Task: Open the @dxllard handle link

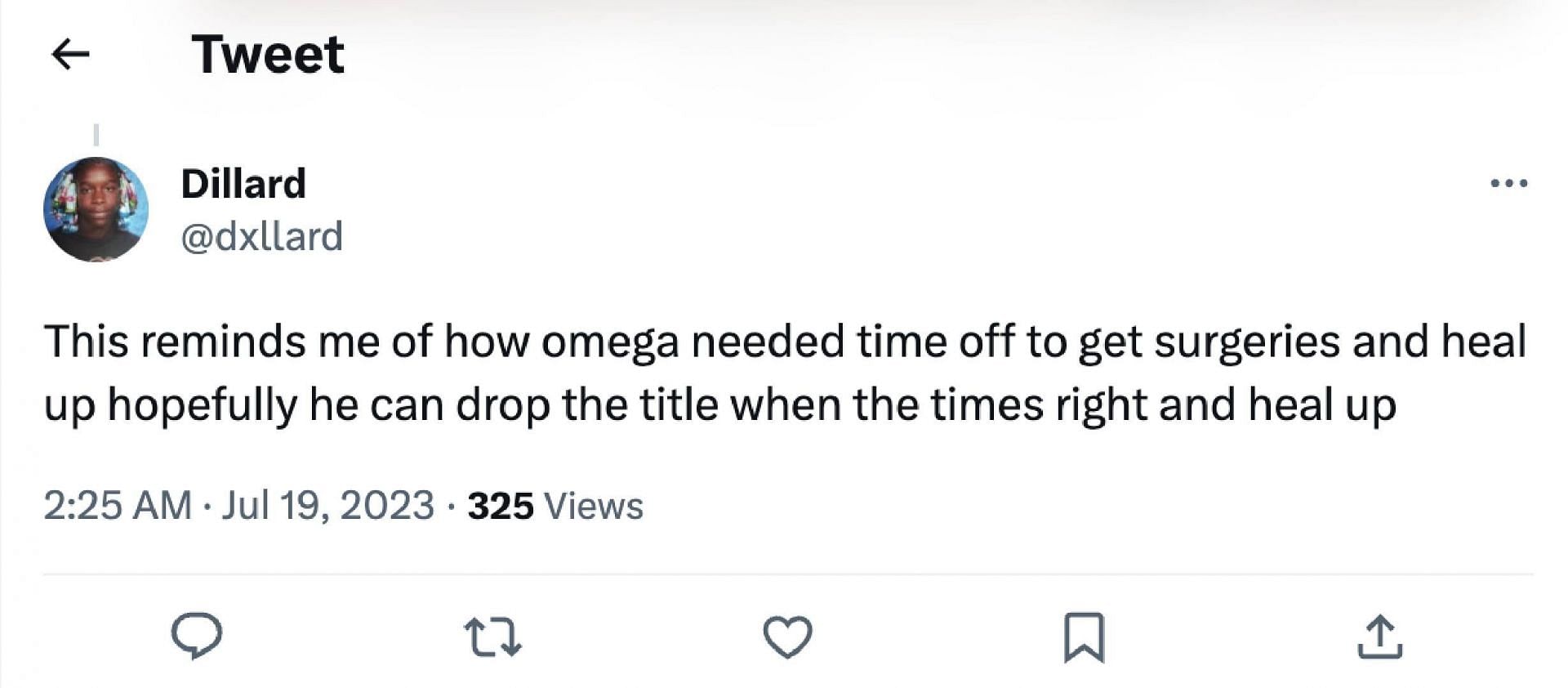Action: [261, 237]
